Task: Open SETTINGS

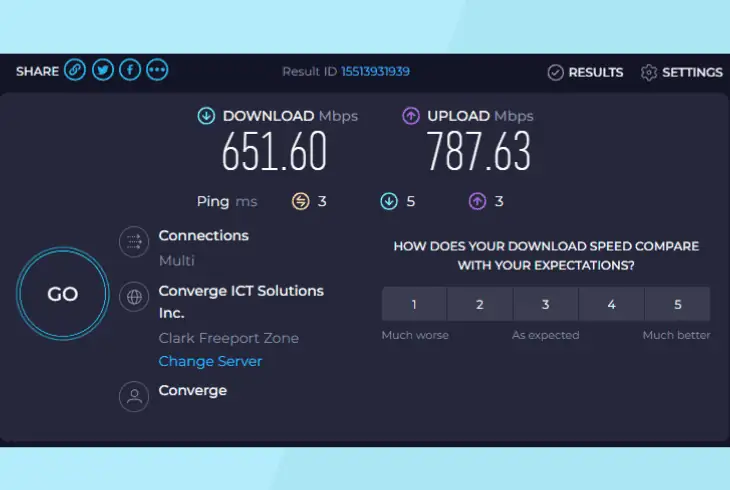Action: (682, 72)
